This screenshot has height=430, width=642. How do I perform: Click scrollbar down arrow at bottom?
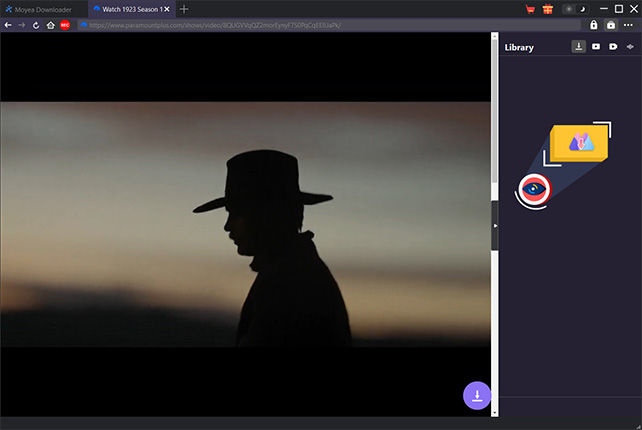(495, 413)
